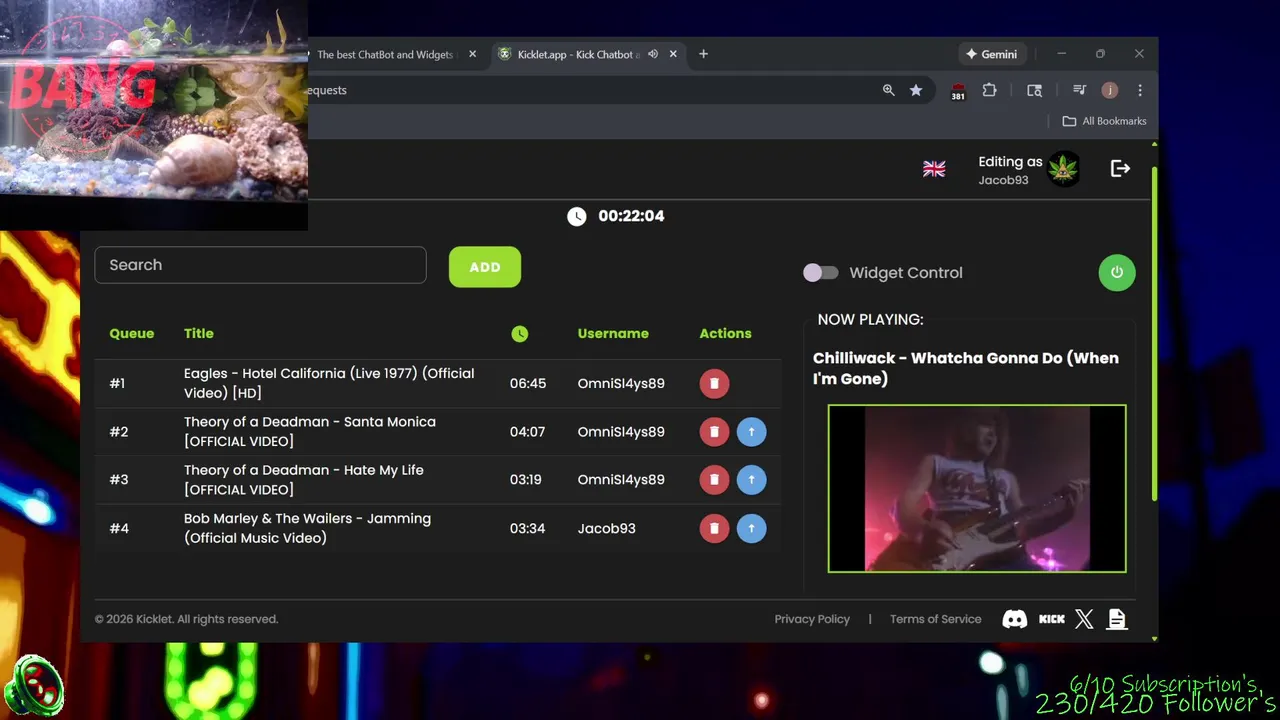The width and height of the screenshot is (1280, 720).
Task: Open the media control toolbar icon
Action: (1079, 90)
